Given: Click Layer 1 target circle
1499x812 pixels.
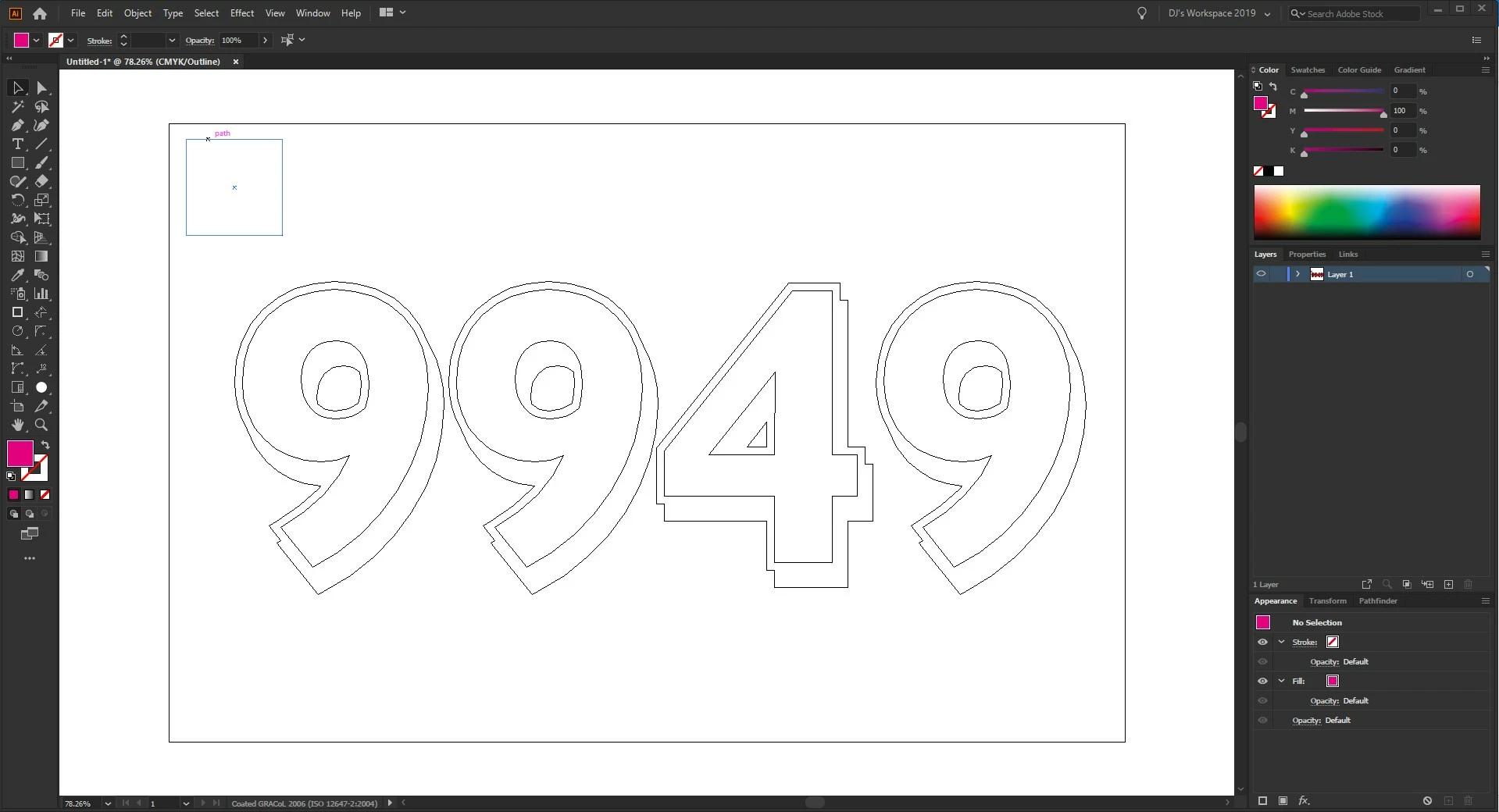Looking at the screenshot, I should pyautogui.click(x=1469, y=274).
